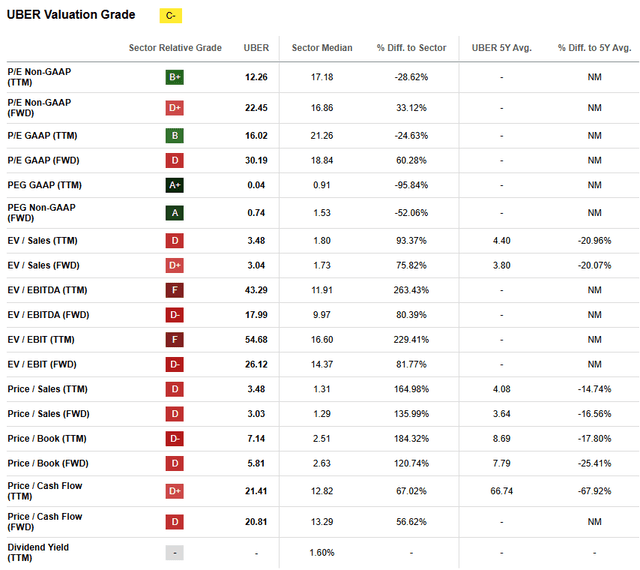
Task: Click the gray dash badge for Dividend Yield (TTM)
Action: point(175,553)
